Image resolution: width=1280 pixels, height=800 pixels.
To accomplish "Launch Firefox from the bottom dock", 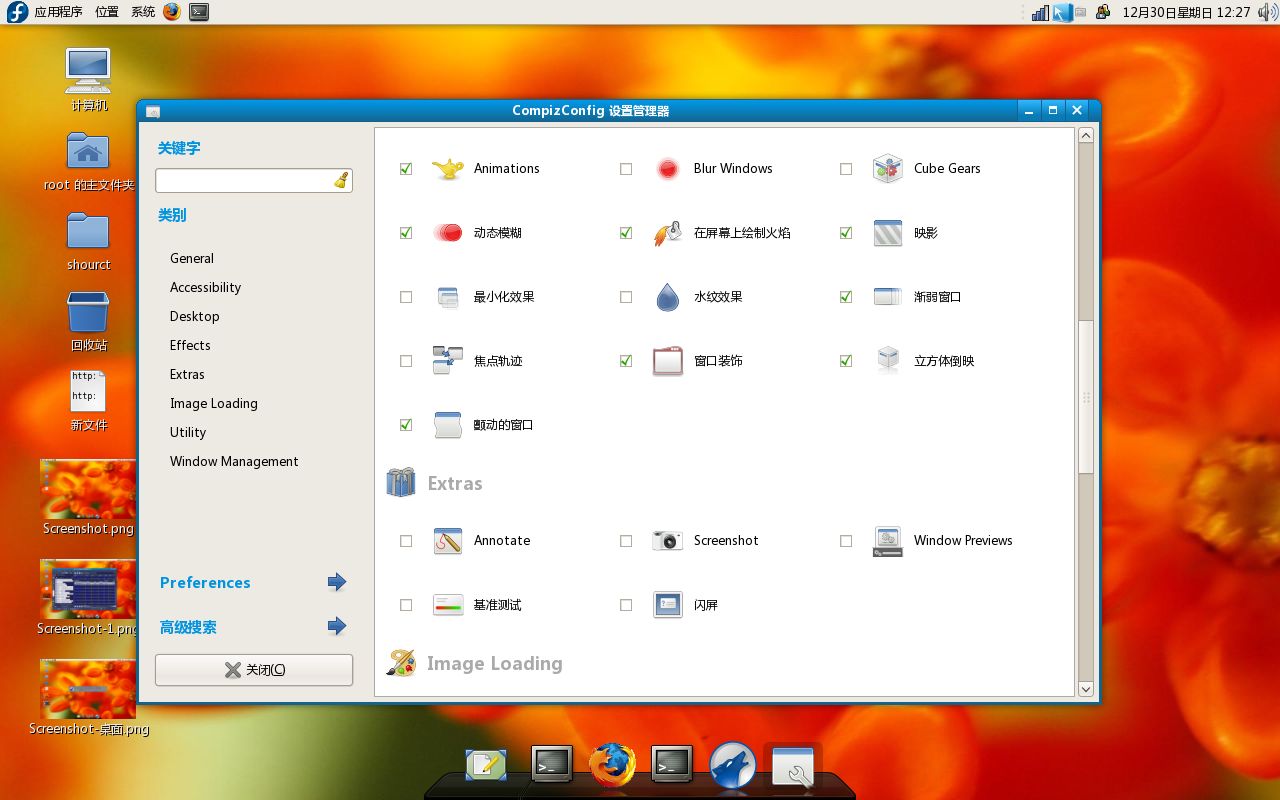I will (x=611, y=763).
